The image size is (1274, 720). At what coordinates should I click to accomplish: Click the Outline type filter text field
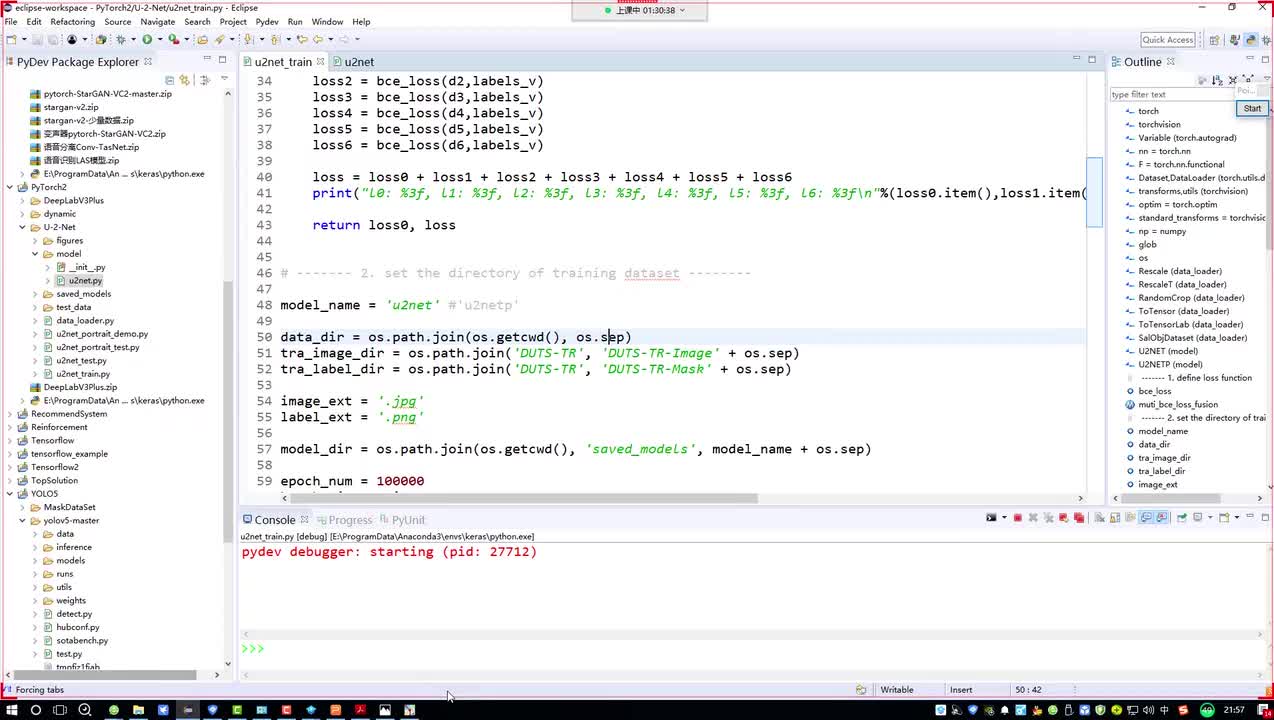coord(1170,94)
